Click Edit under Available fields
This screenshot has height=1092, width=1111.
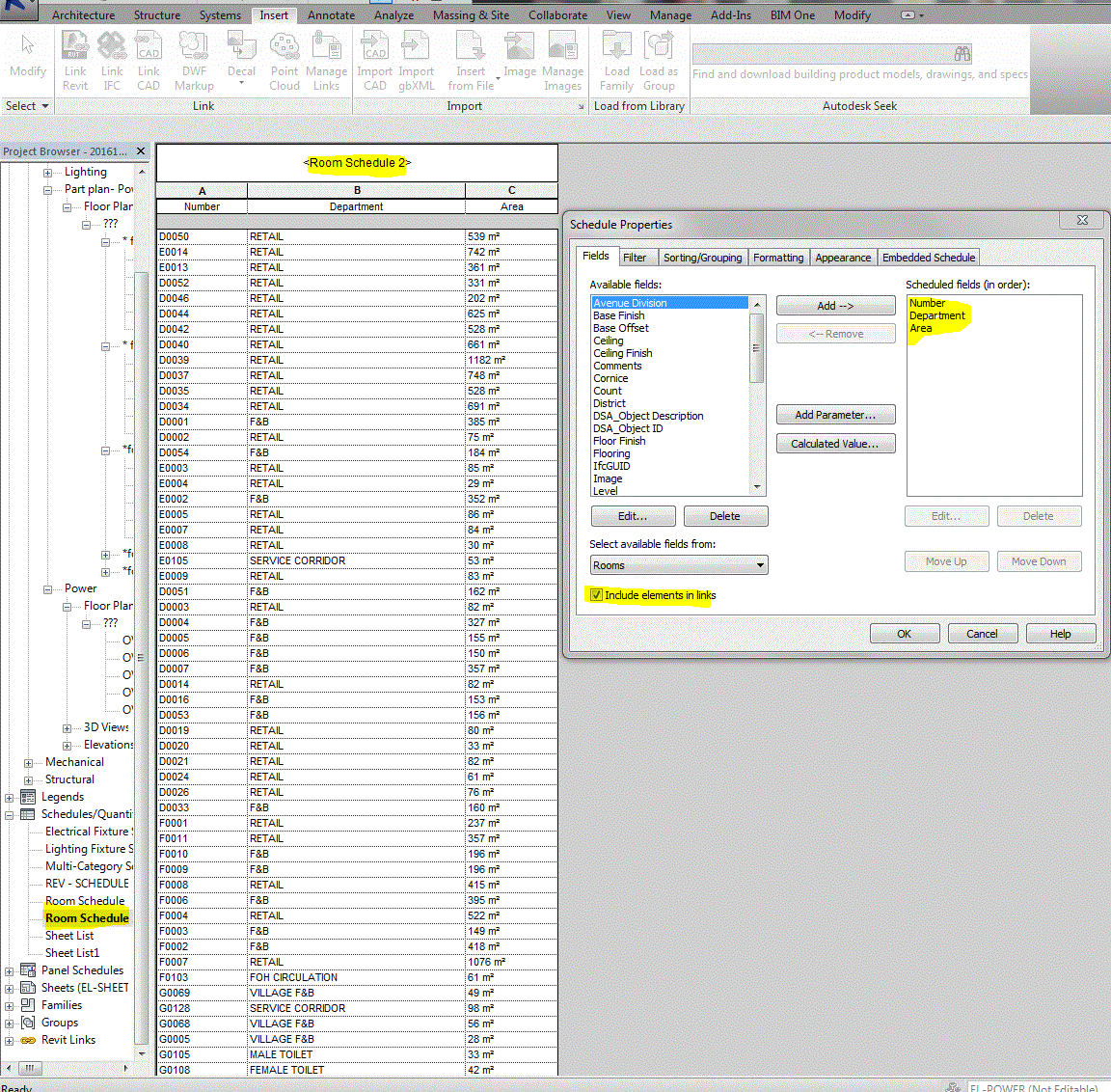(632, 516)
